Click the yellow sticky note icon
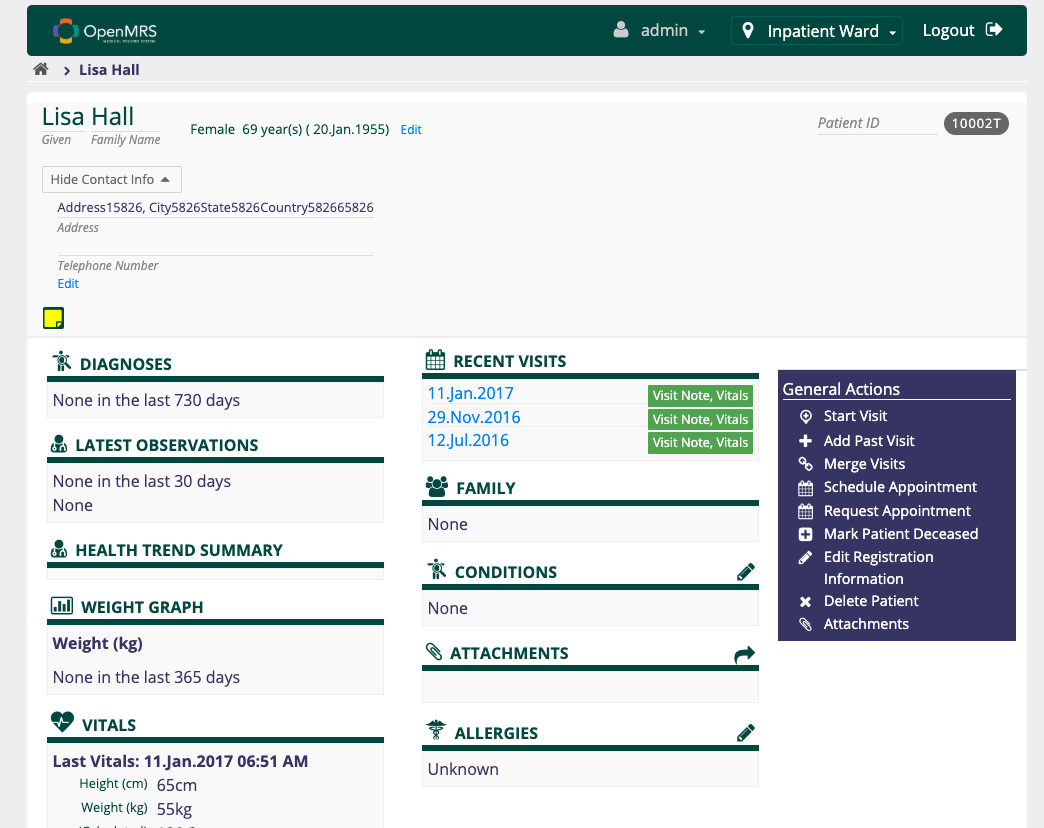 point(53,319)
